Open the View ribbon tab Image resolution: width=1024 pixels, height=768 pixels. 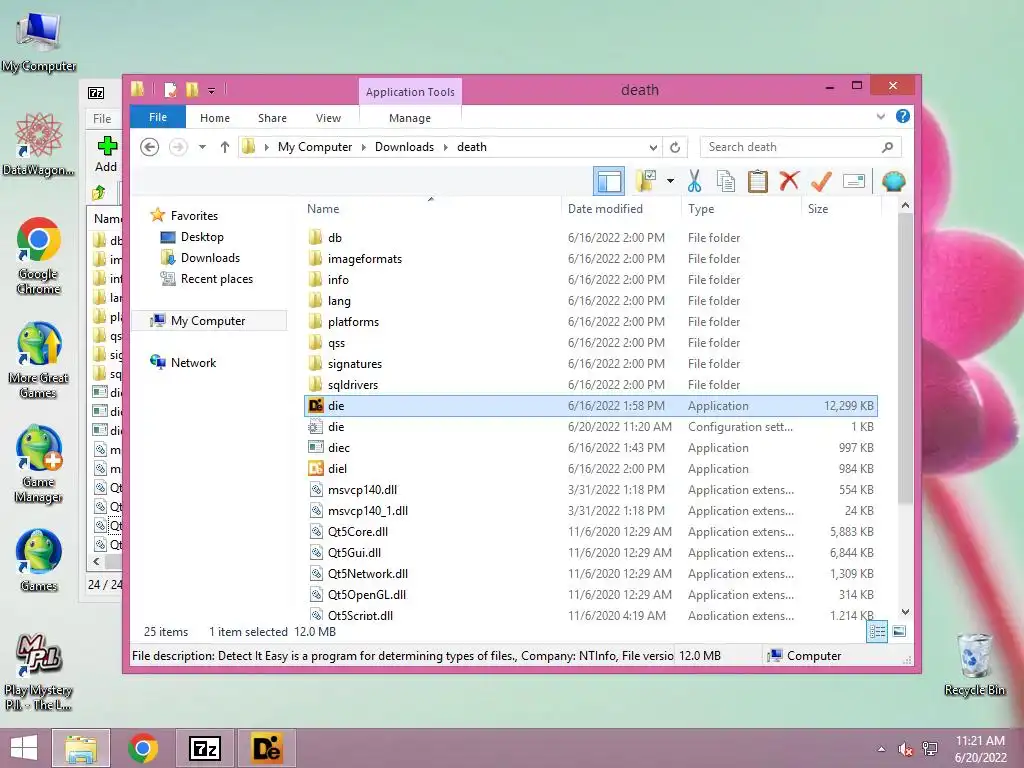[328, 118]
